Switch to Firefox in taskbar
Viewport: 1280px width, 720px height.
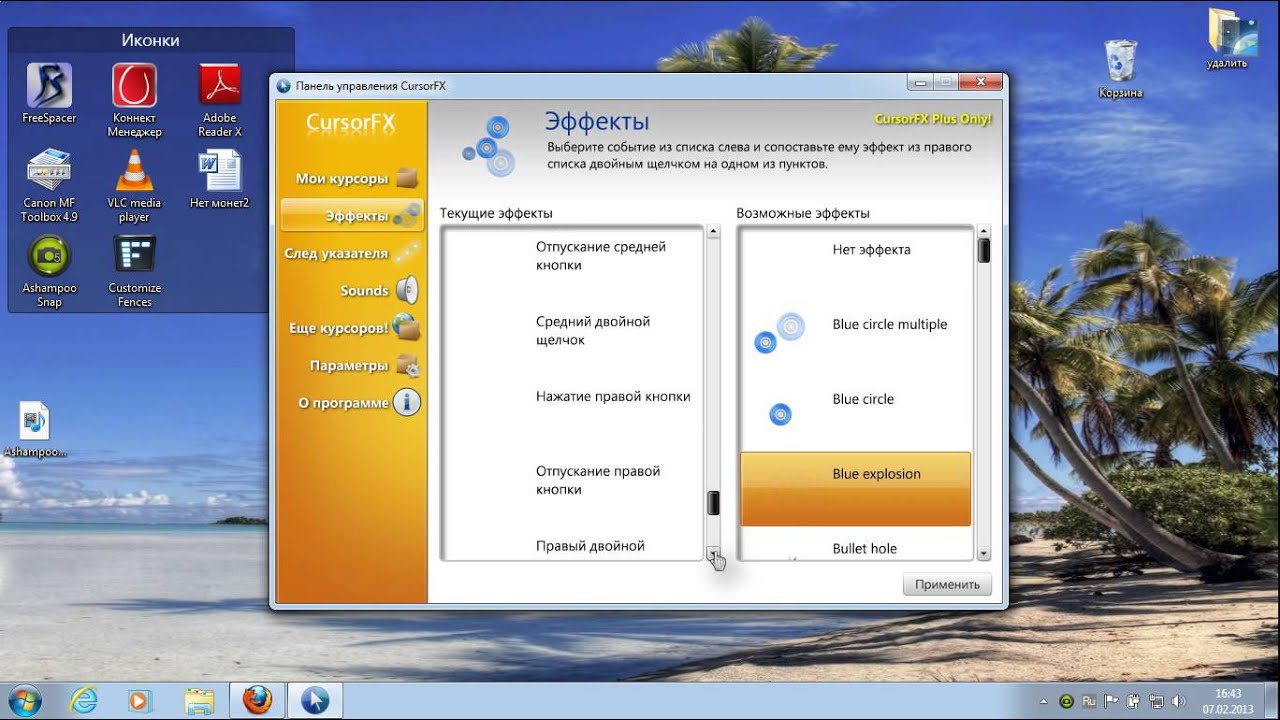[x=257, y=700]
